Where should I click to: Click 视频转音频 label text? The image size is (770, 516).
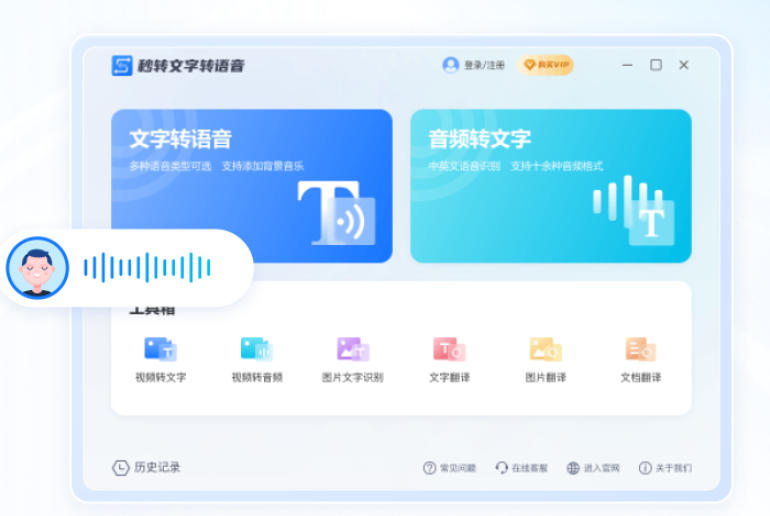(x=257, y=377)
